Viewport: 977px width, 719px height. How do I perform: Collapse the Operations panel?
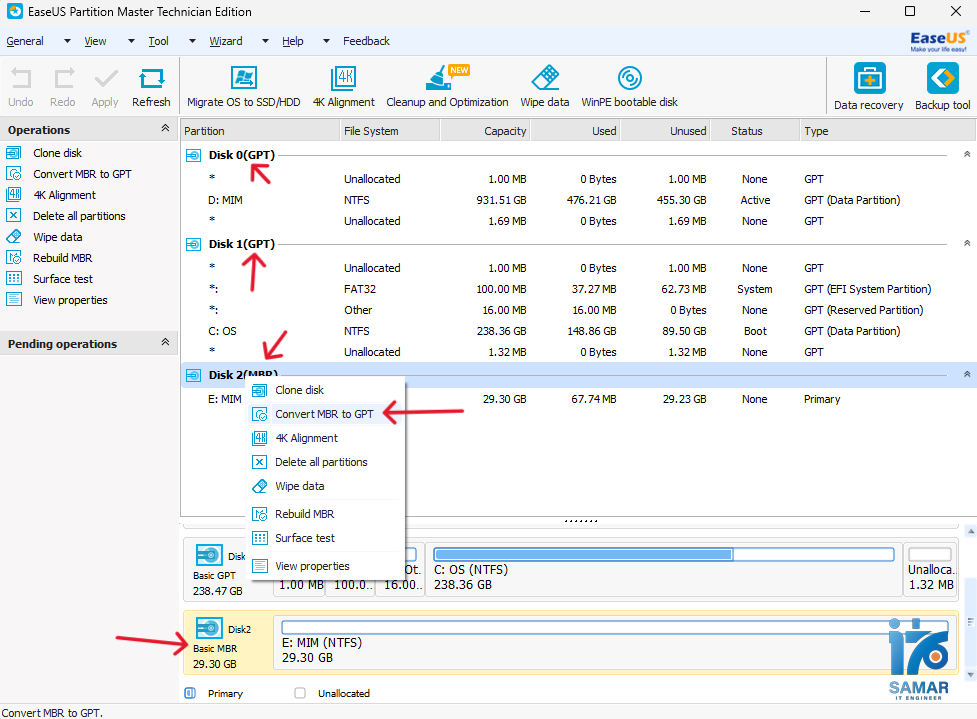click(x=164, y=128)
